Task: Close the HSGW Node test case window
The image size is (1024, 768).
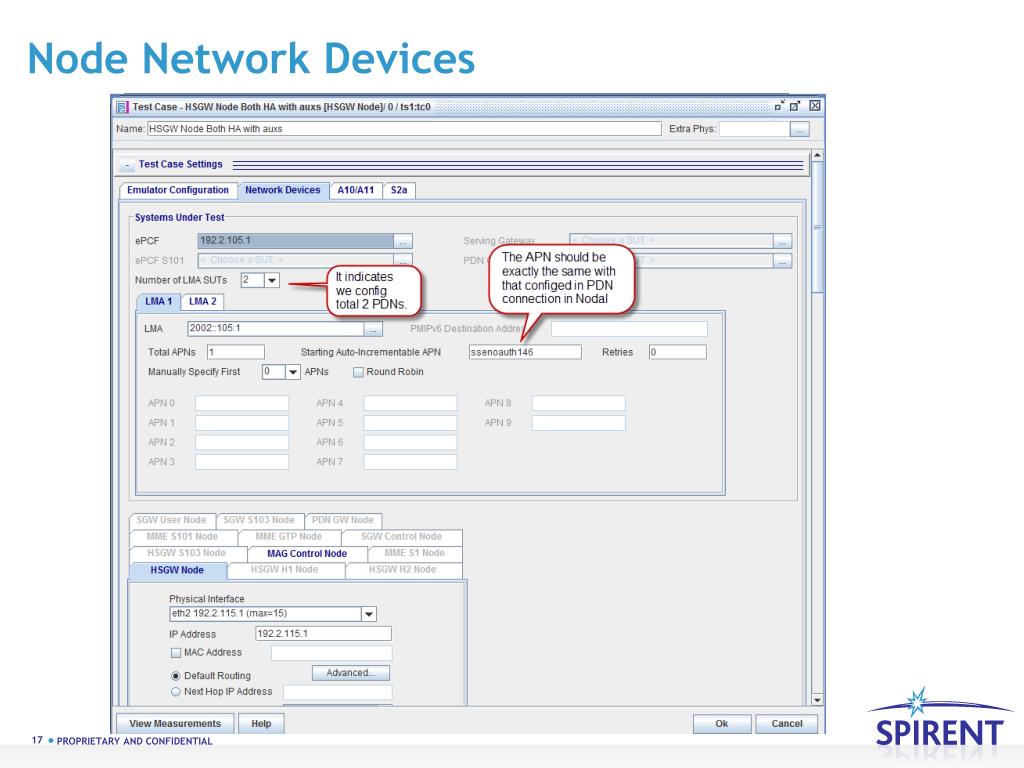Action: (x=815, y=106)
